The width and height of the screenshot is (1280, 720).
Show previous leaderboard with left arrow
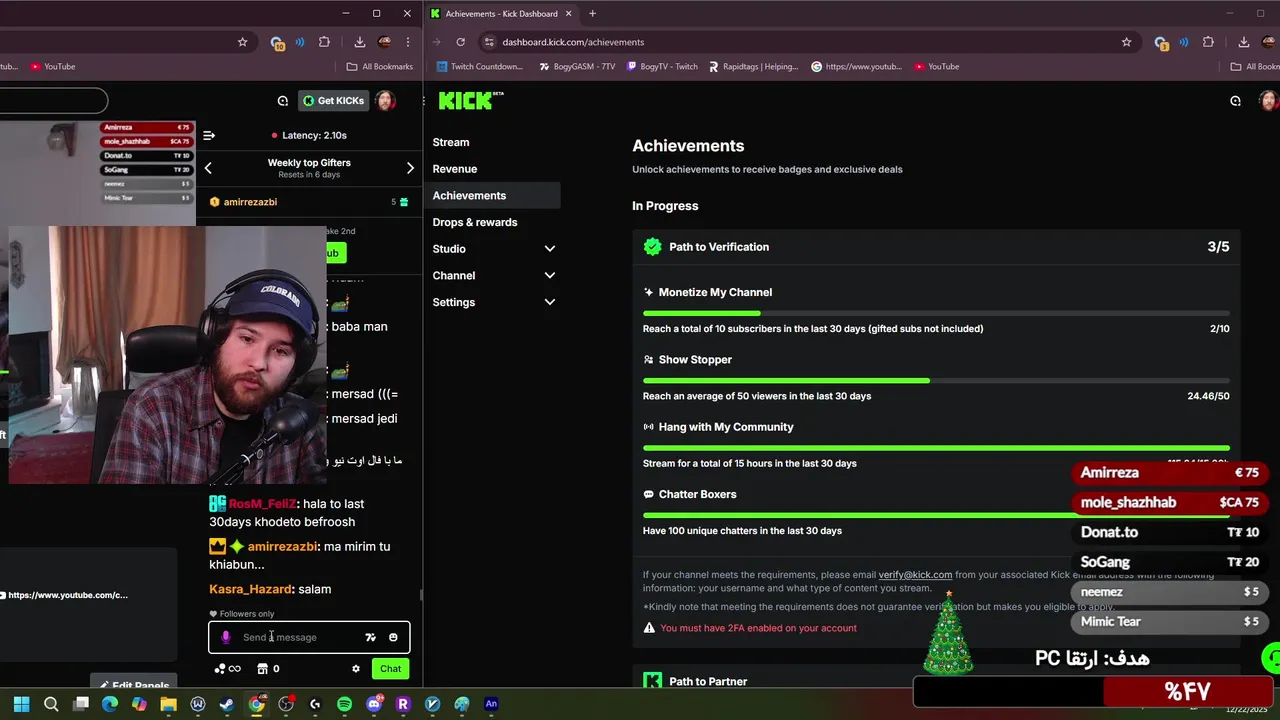point(208,168)
